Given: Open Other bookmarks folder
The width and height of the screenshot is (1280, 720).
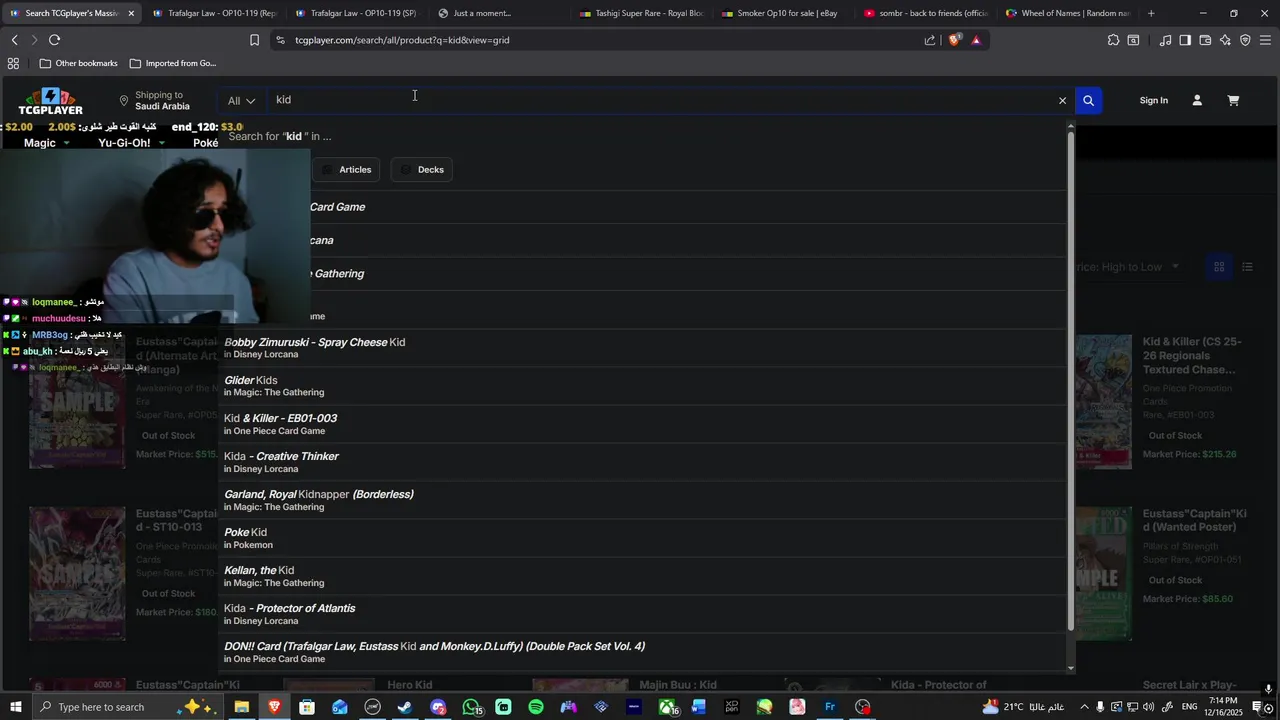Looking at the screenshot, I should 79,63.
